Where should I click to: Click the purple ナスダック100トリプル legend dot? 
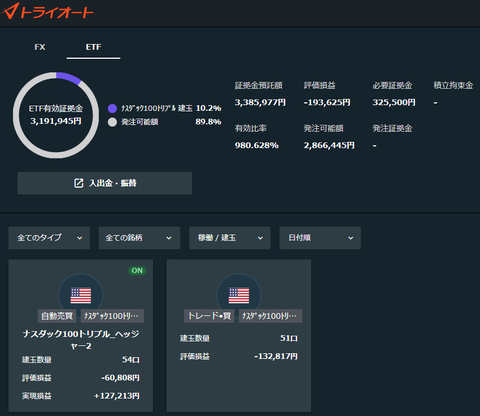coord(112,108)
